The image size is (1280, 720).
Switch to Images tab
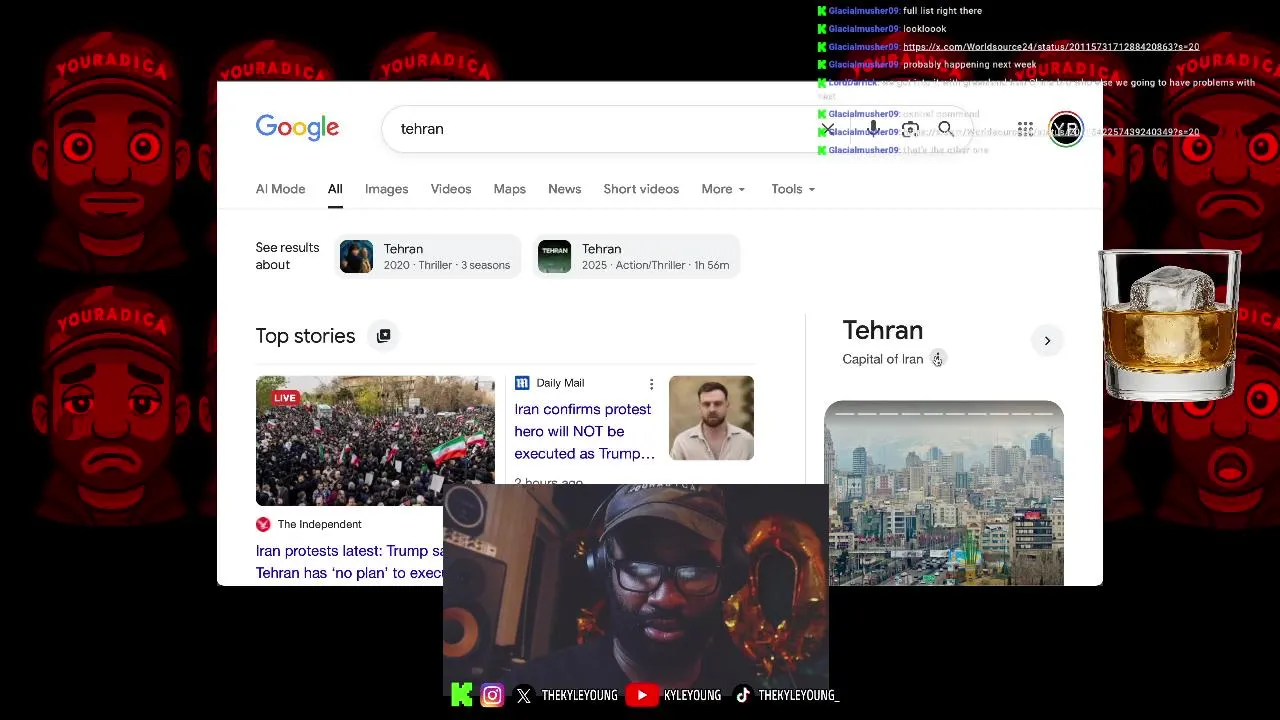(x=386, y=189)
